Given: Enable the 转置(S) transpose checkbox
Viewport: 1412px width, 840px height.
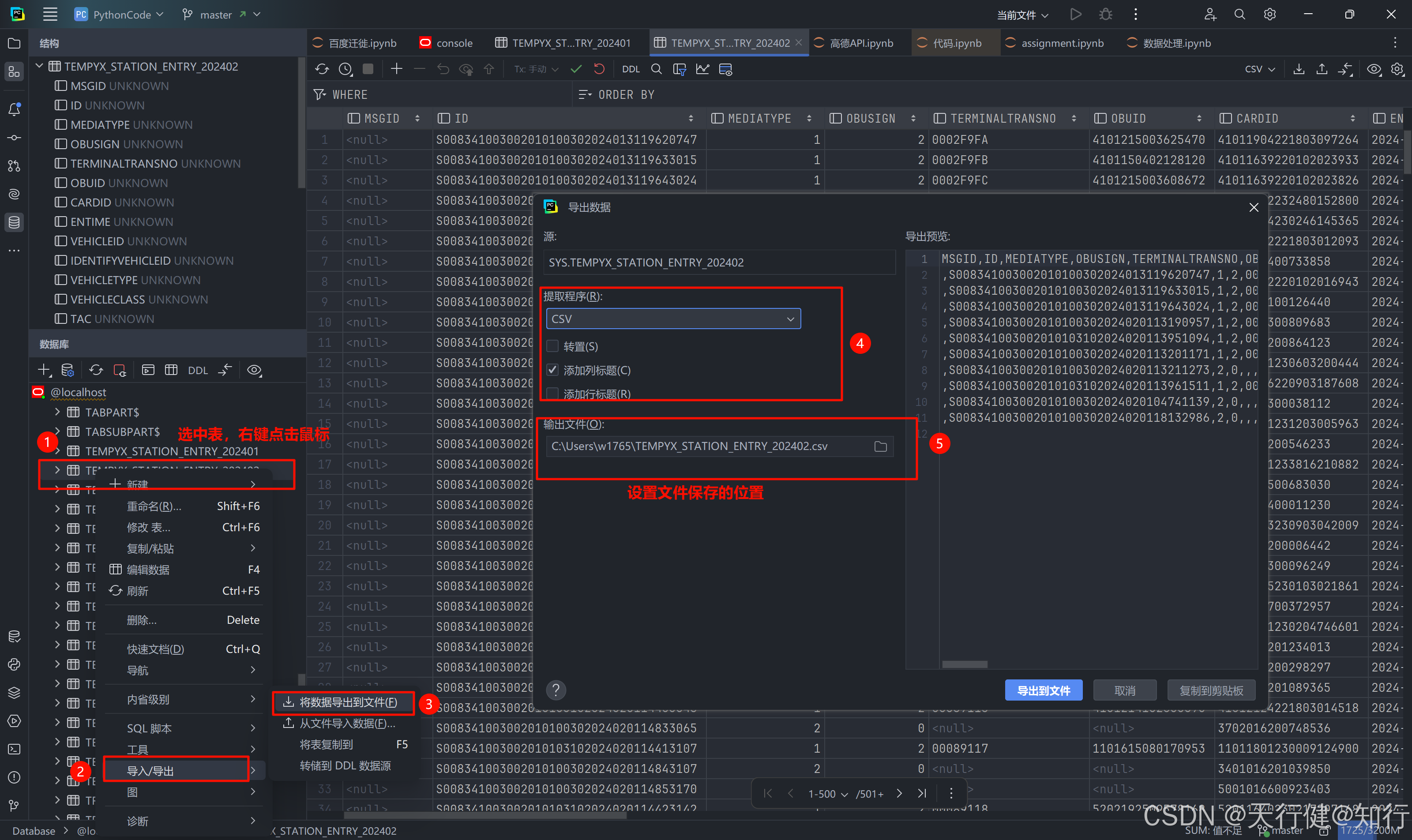Looking at the screenshot, I should pyautogui.click(x=552, y=346).
